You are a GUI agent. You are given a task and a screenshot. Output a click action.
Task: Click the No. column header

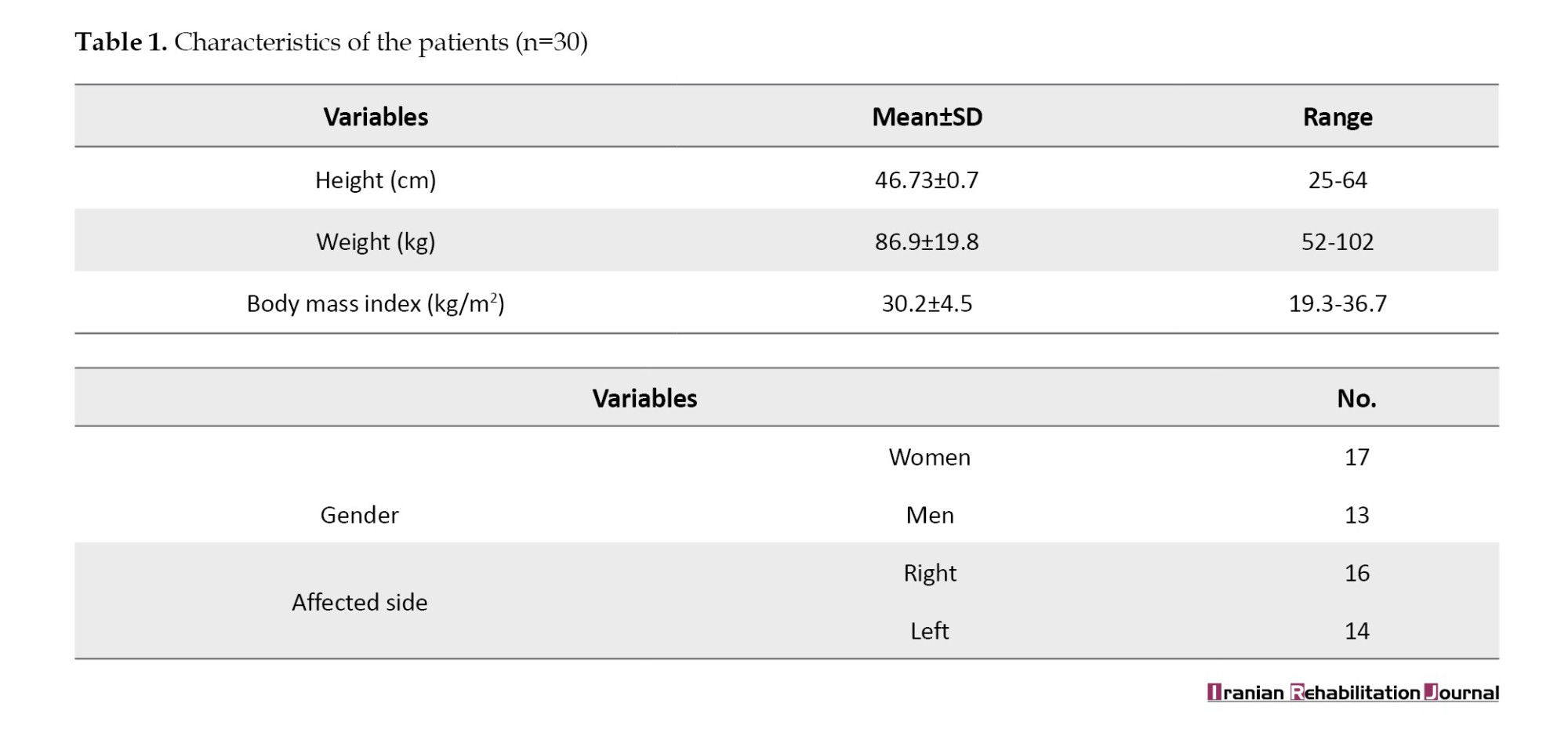pyautogui.click(x=1356, y=398)
